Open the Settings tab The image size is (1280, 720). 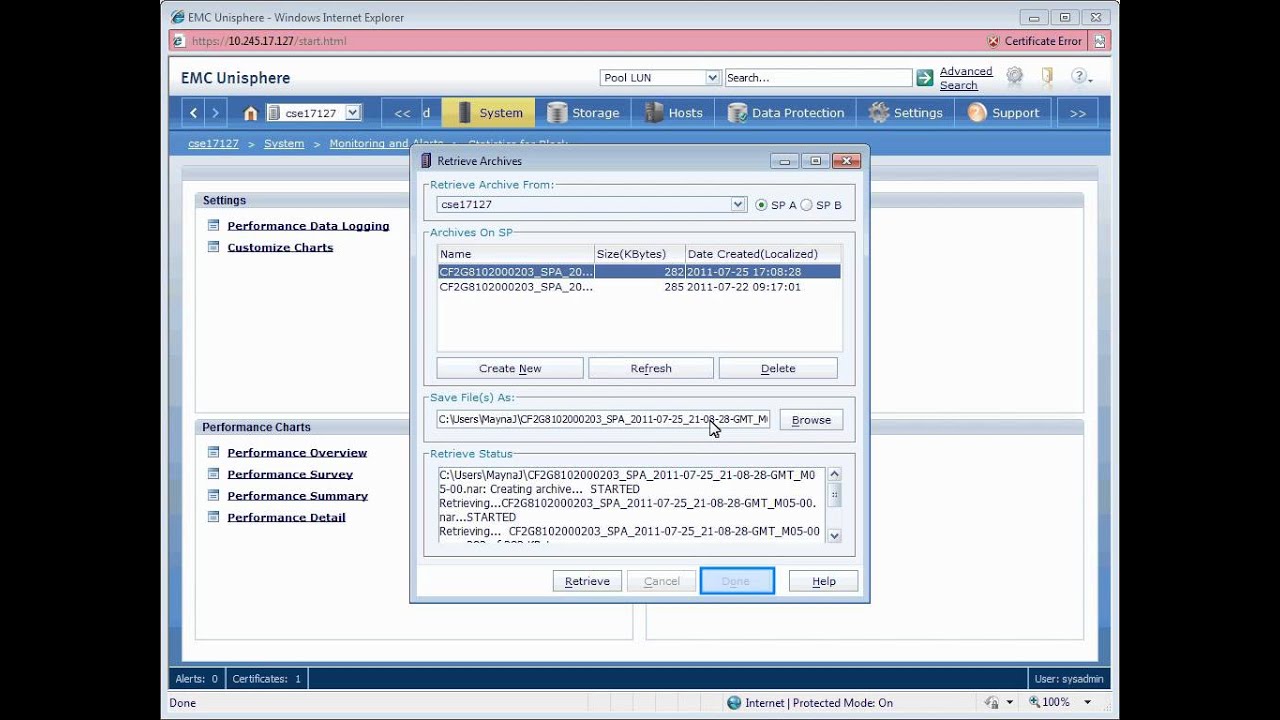click(x=906, y=113)
